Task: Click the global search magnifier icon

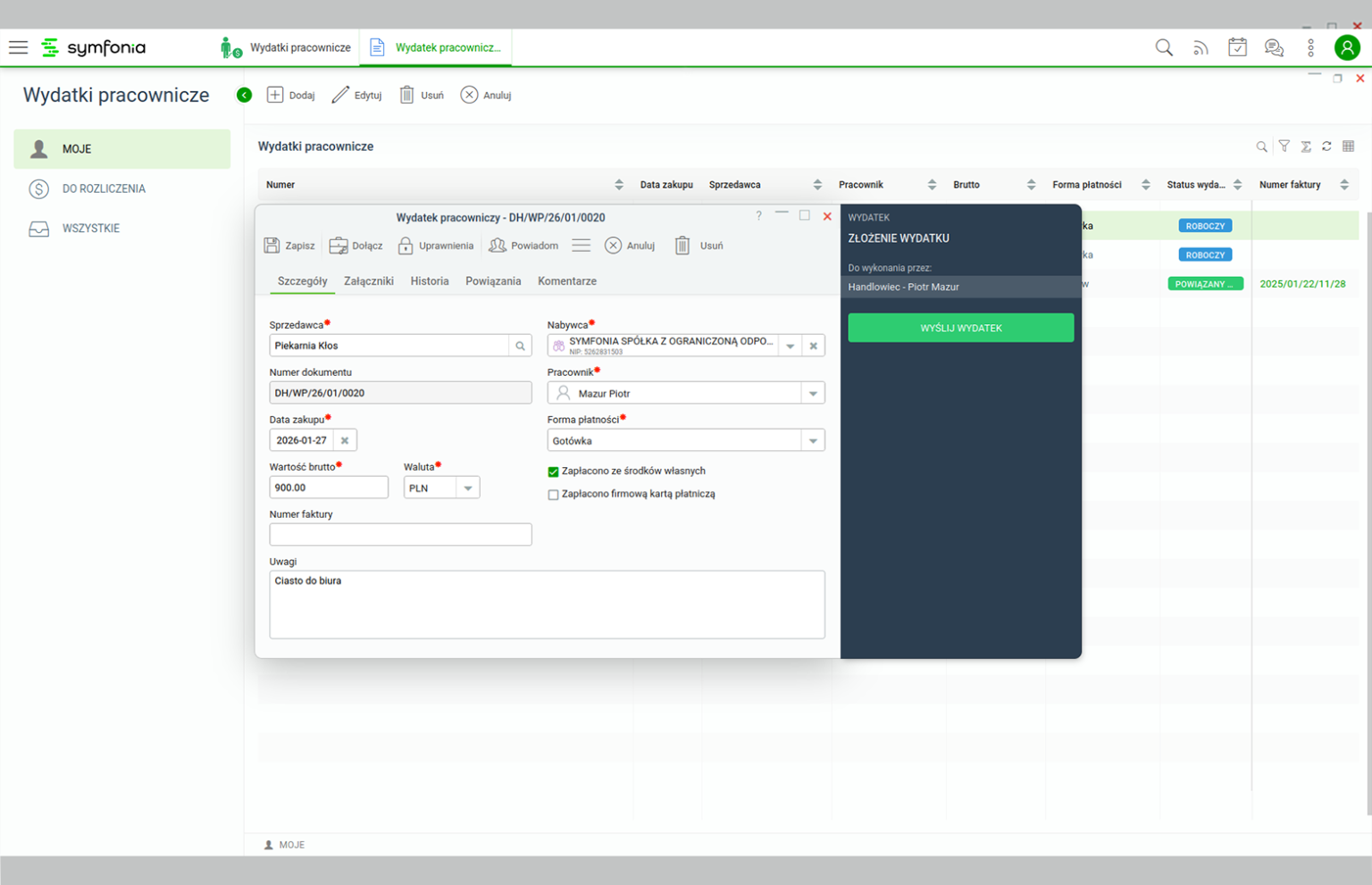Action: [x=1164, y=47]
